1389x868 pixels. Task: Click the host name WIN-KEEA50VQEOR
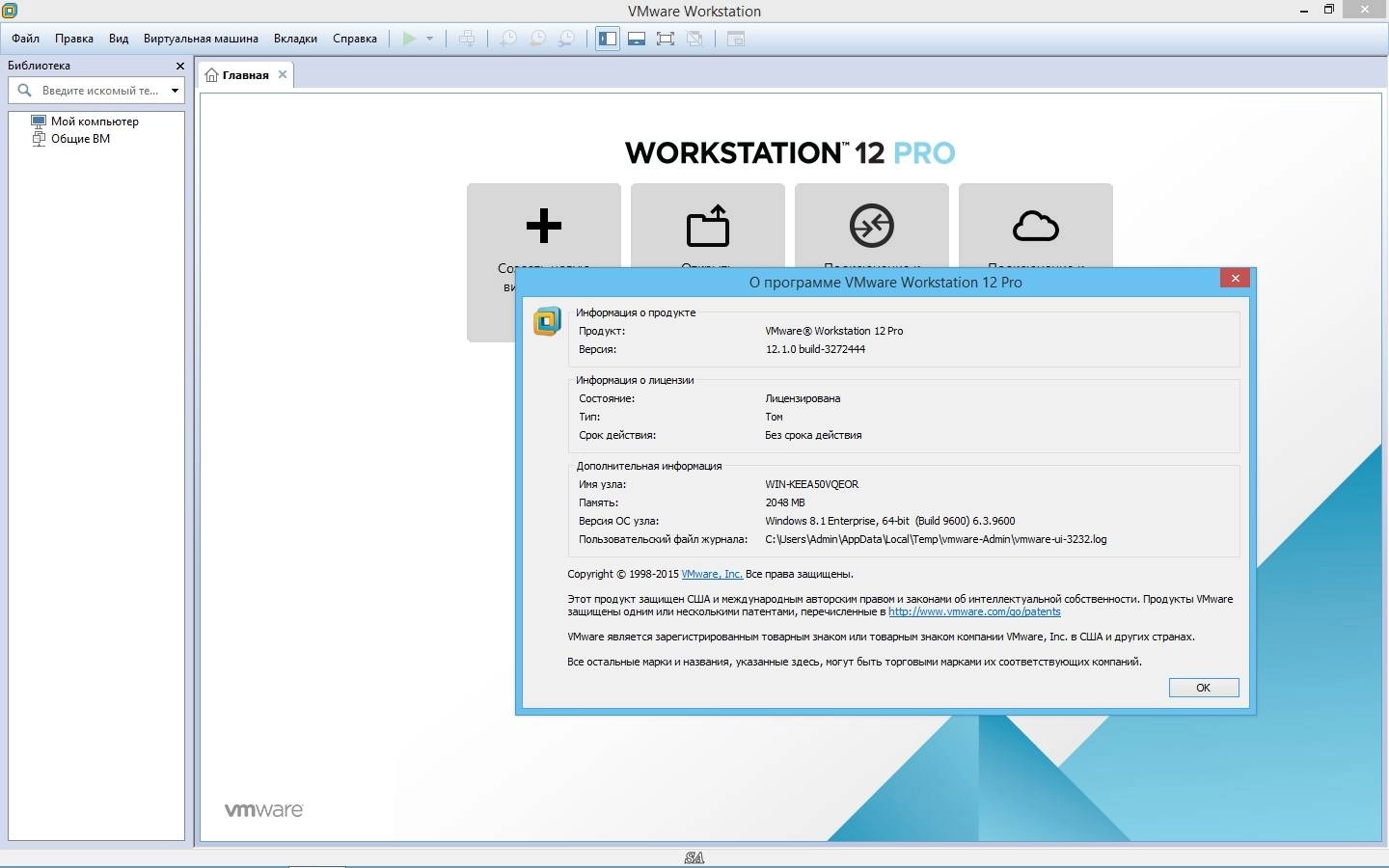pyautogui.click(x=811, y=484)
